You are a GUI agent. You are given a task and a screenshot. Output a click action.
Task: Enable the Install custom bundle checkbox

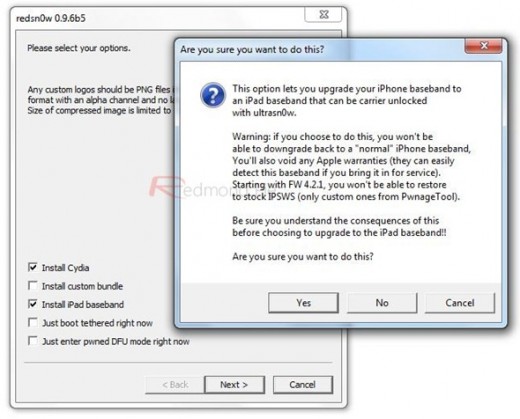(33, 286)
